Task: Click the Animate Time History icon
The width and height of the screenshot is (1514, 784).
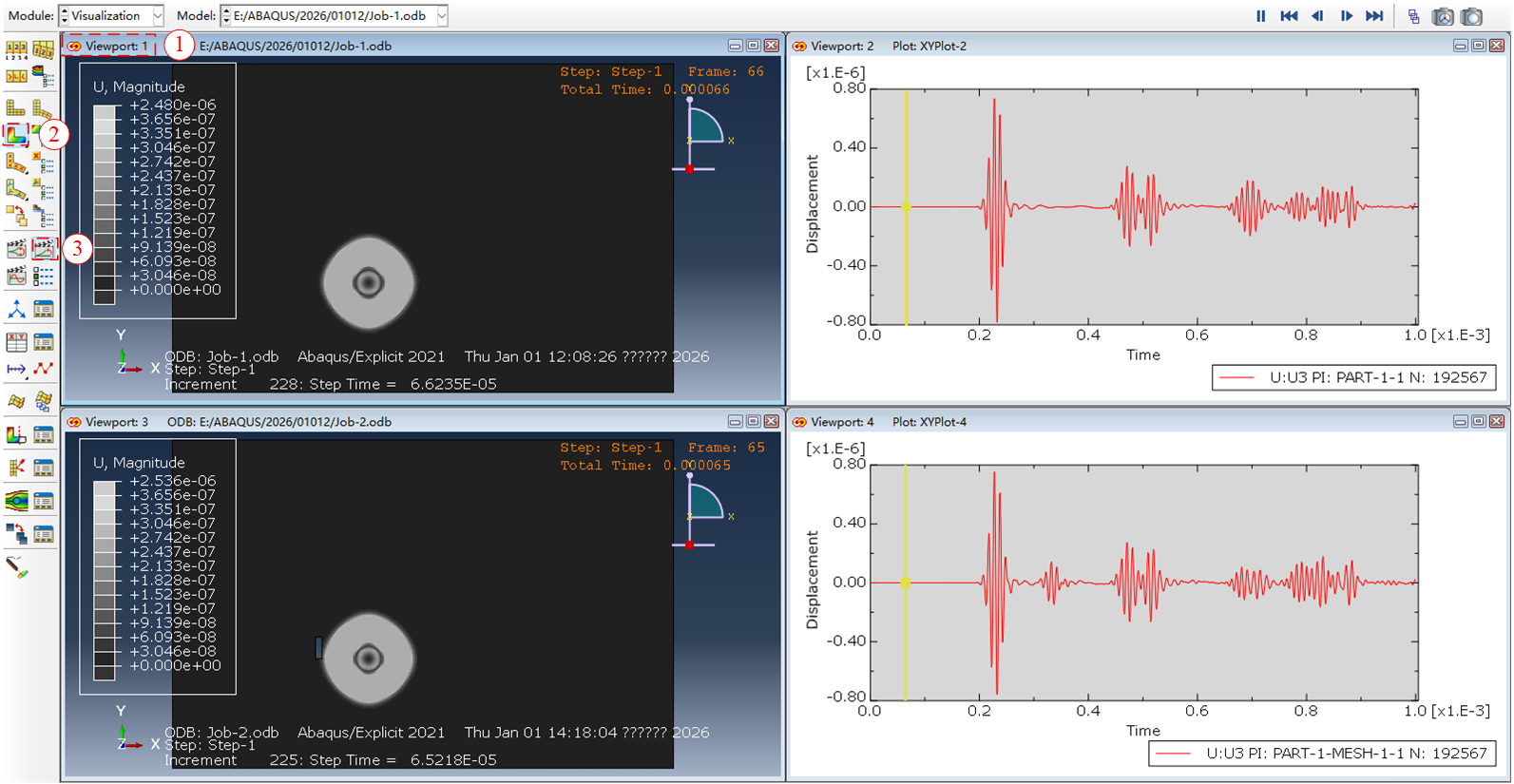Action: (44, 249)
